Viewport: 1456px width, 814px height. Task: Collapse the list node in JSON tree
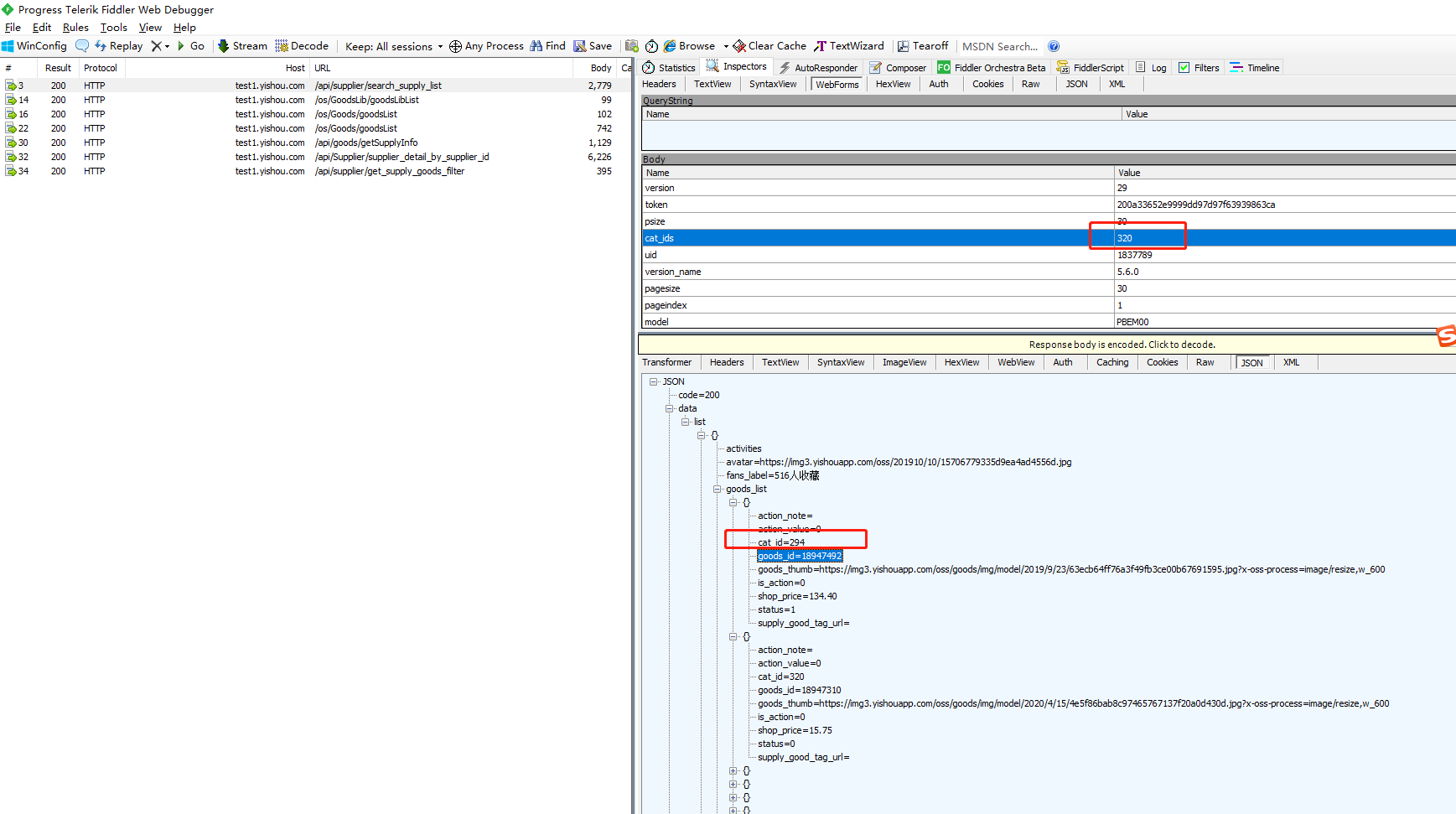pyautogui.click(x=685, y=422)
